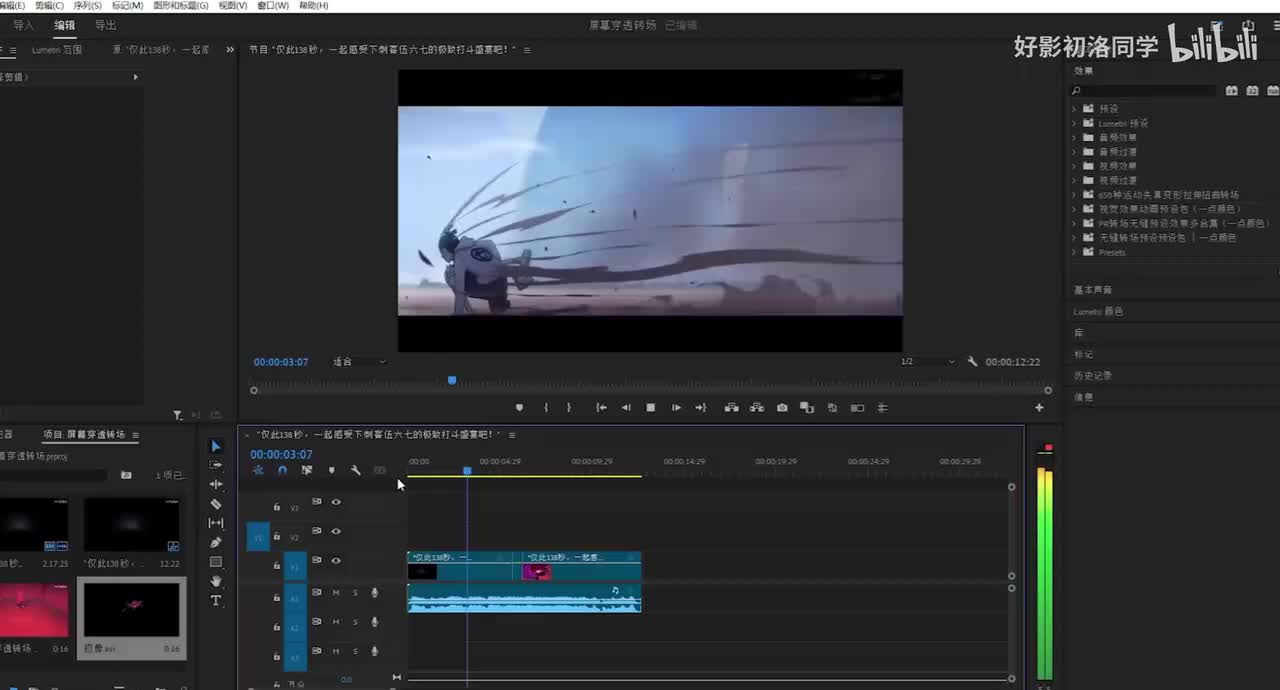Screen dimensions: 1280x690
Task: Click Export Frame camera icon
Action: [782, 408]
